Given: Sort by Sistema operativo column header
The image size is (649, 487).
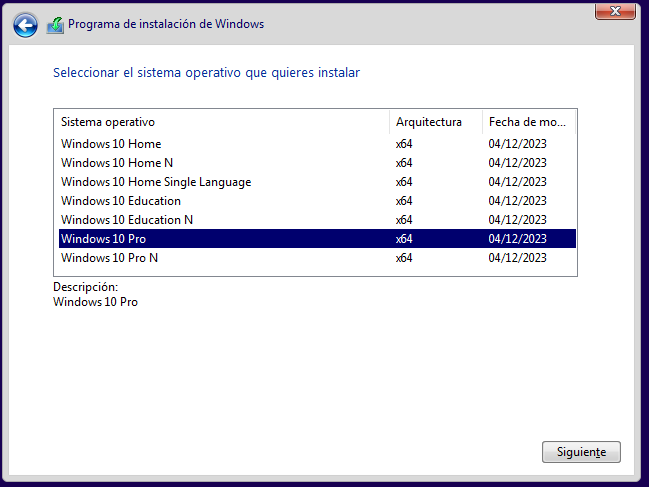Looking at the screenshot, I should 221,122.
